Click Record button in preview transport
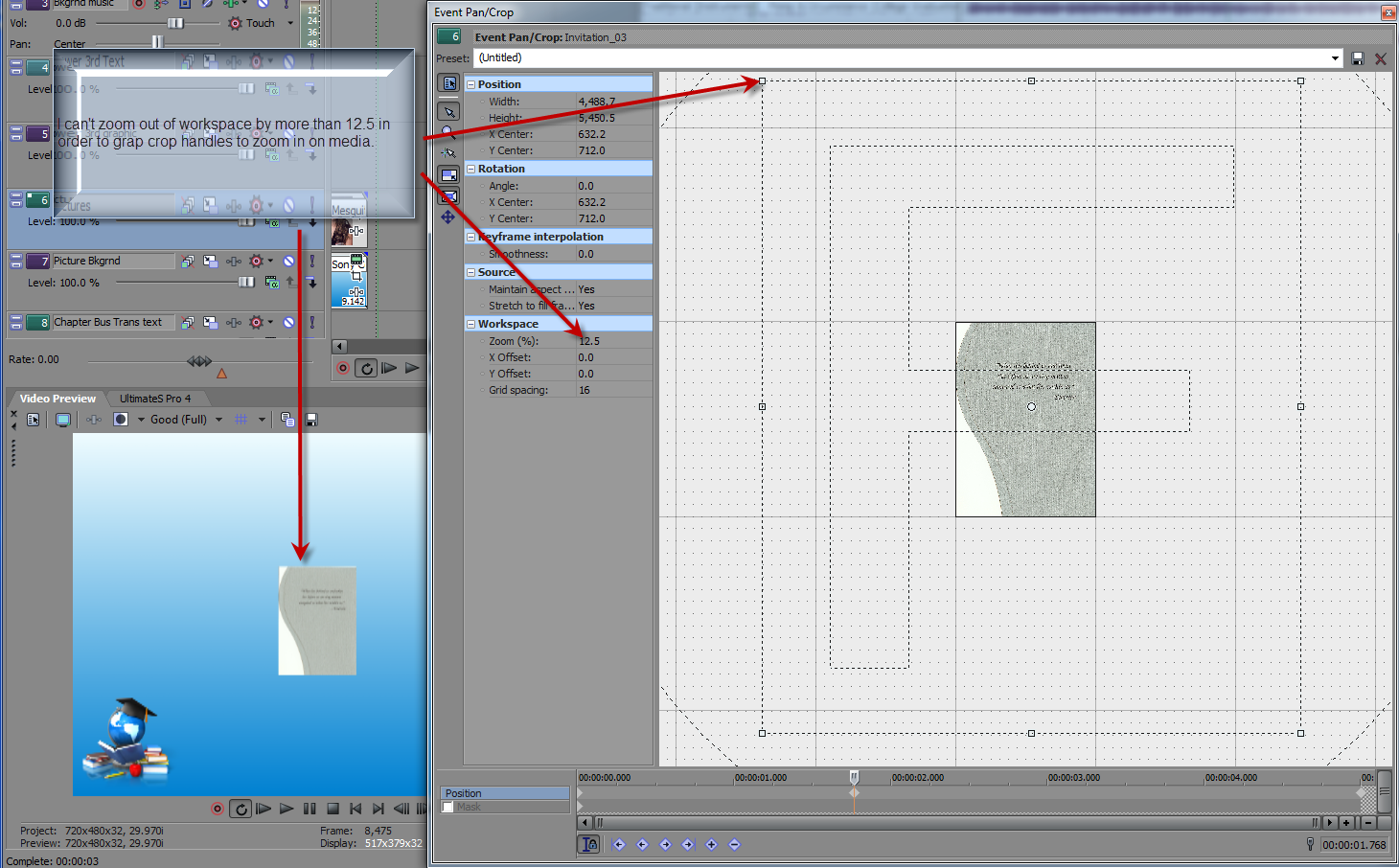The height and width of the screenshot is (868, 1399). [218, 809]
